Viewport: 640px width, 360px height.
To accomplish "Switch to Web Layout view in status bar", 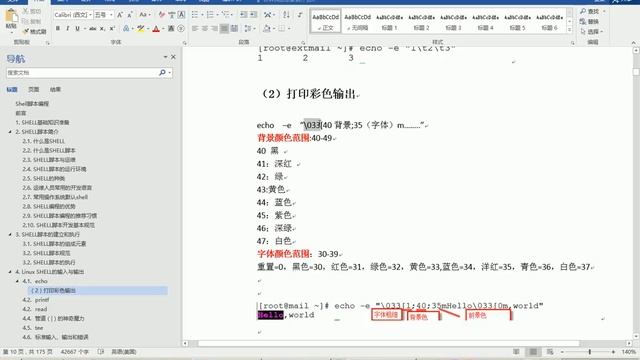I will click(550, 352).
